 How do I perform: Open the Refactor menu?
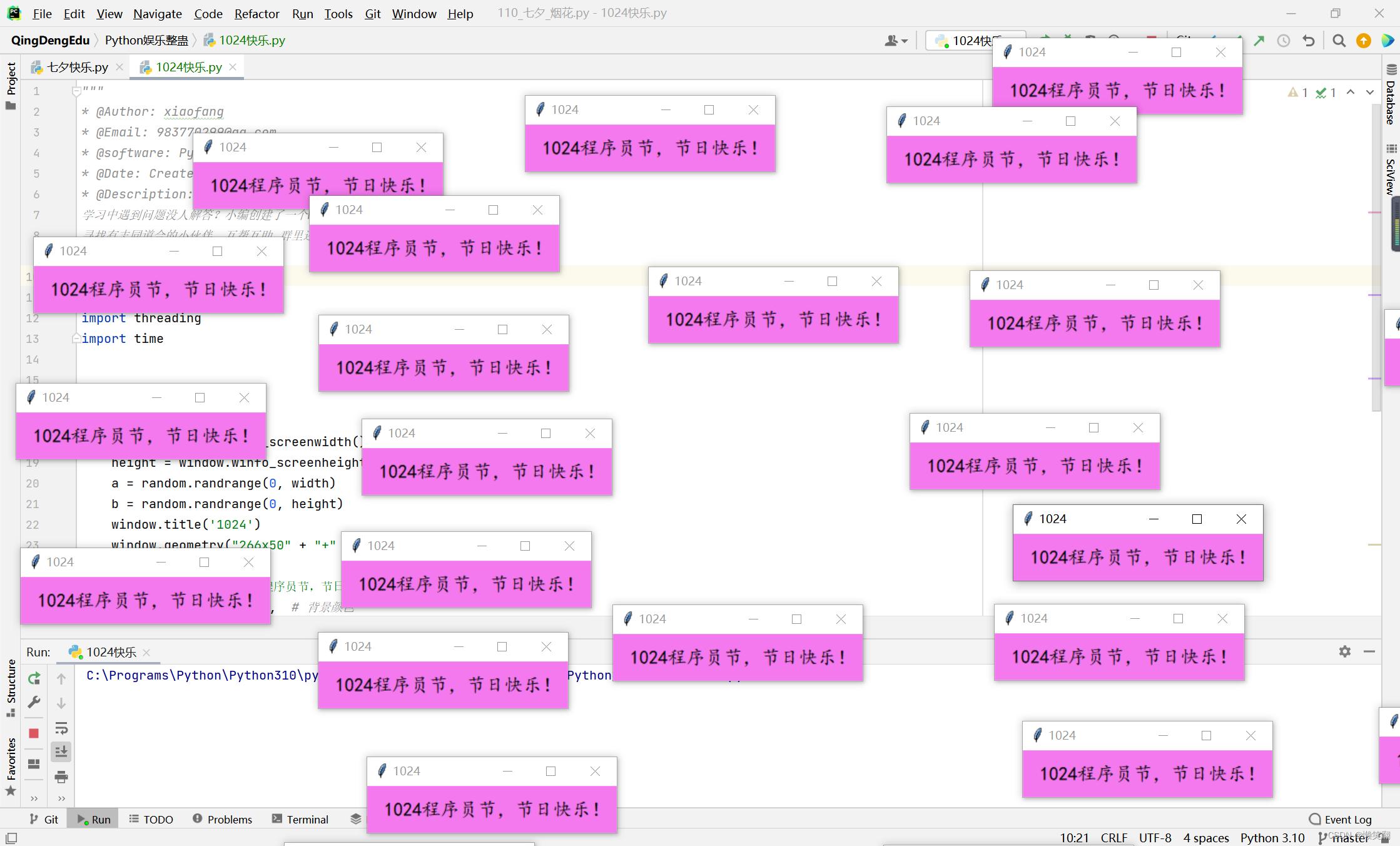pyautogui.click(x=256, y=13)
